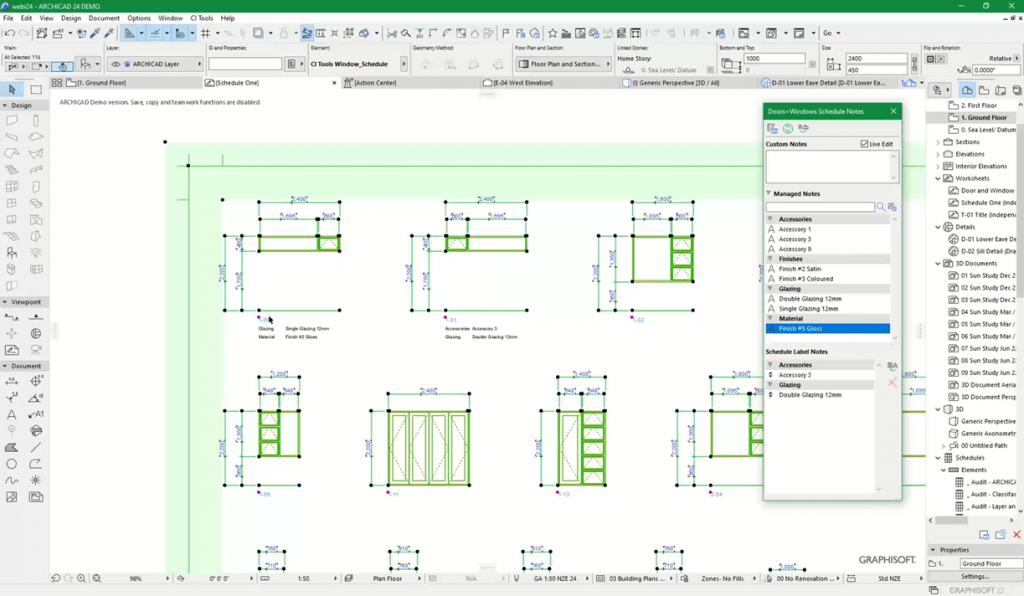Click the Fit in Window icon in the status bar

[97, 578]
